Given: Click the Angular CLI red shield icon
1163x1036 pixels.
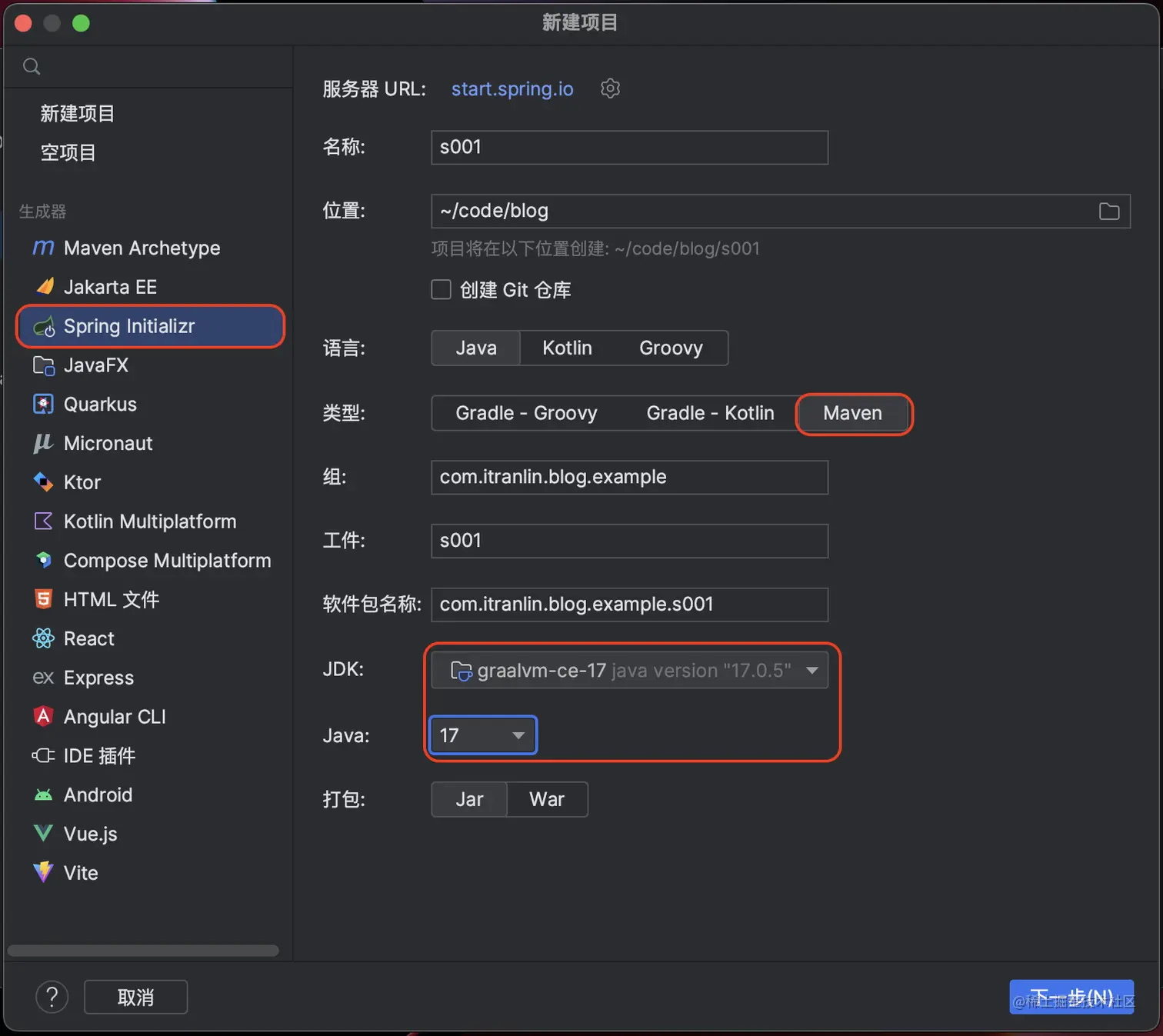Looking at the screenshot, I should coord(44,716).
